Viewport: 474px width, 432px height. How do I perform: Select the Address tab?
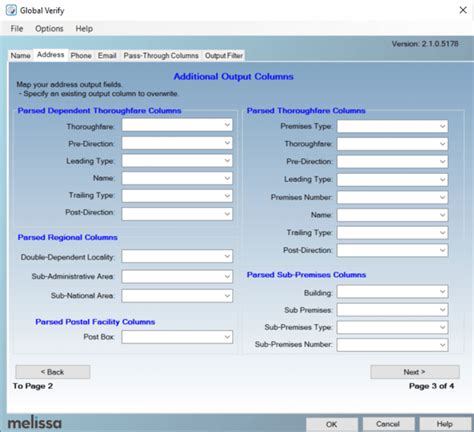50,54
